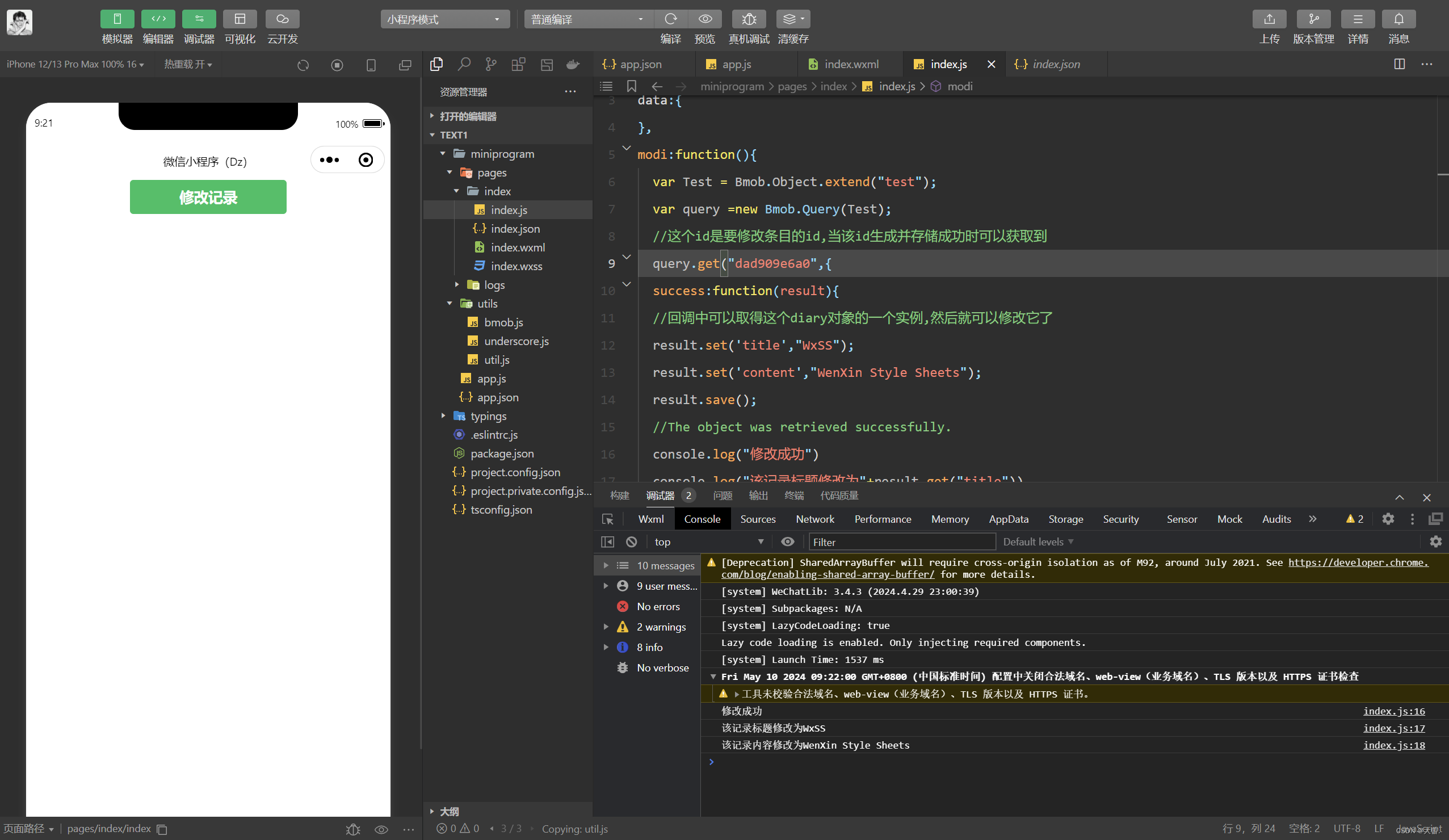Viewport: 1449px width, 840px height.
Task: Open the Network devtools tab
Action: click(x=814, y=519)
